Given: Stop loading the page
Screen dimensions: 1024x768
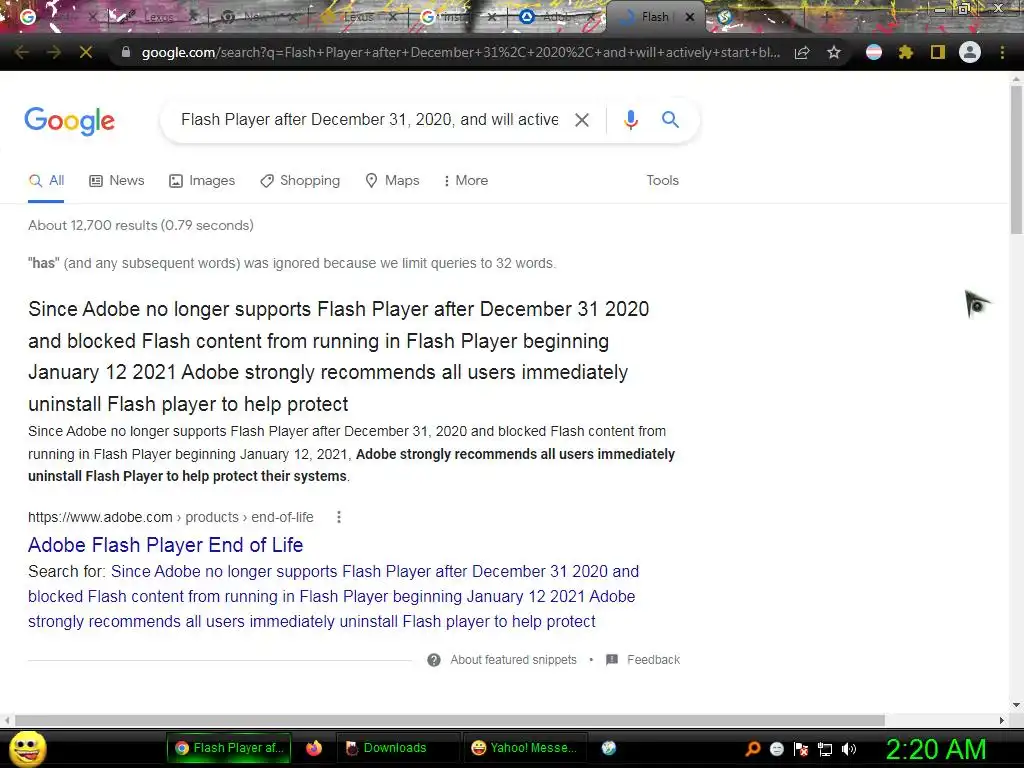Looking at the screenshot, I should [86, 52].
